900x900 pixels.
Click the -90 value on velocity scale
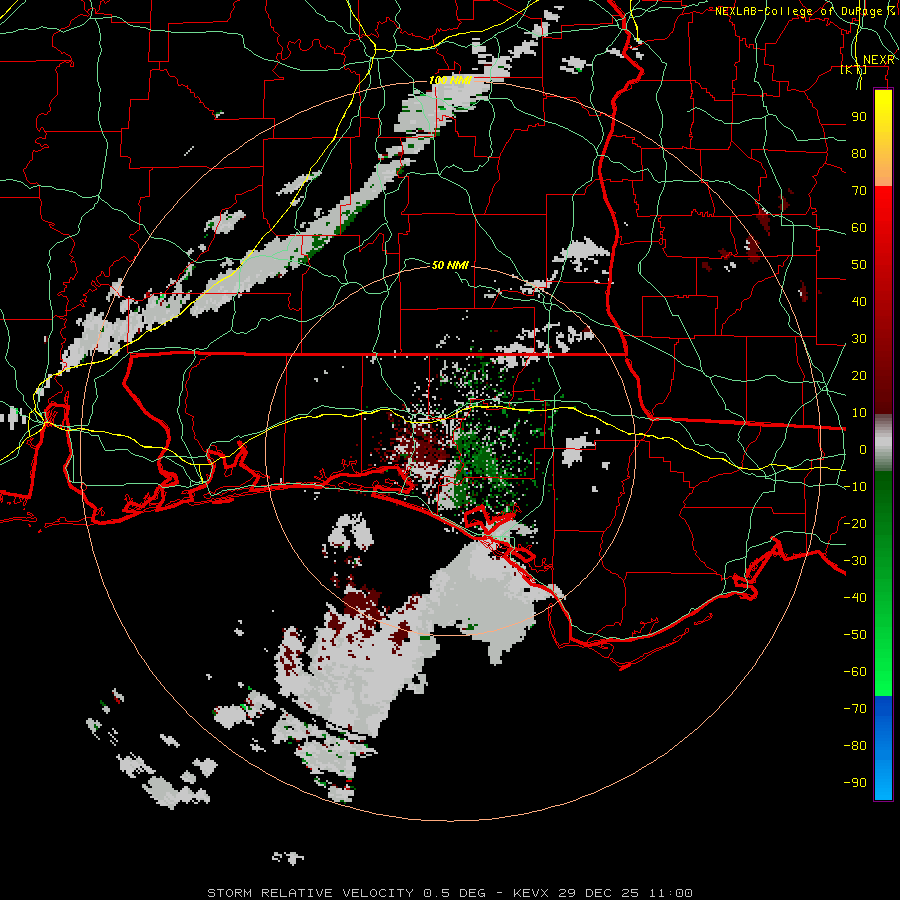point(855,783)
